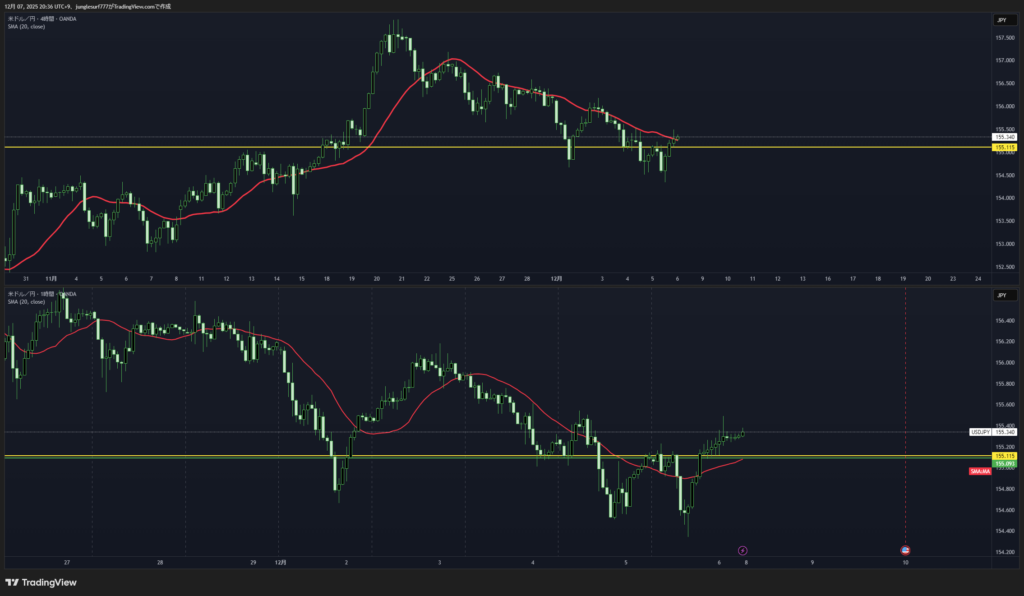This screenshot has width=1024, height=596.
Task: Select the SMA (20, close) legend in upper chart
Action: 27,27
